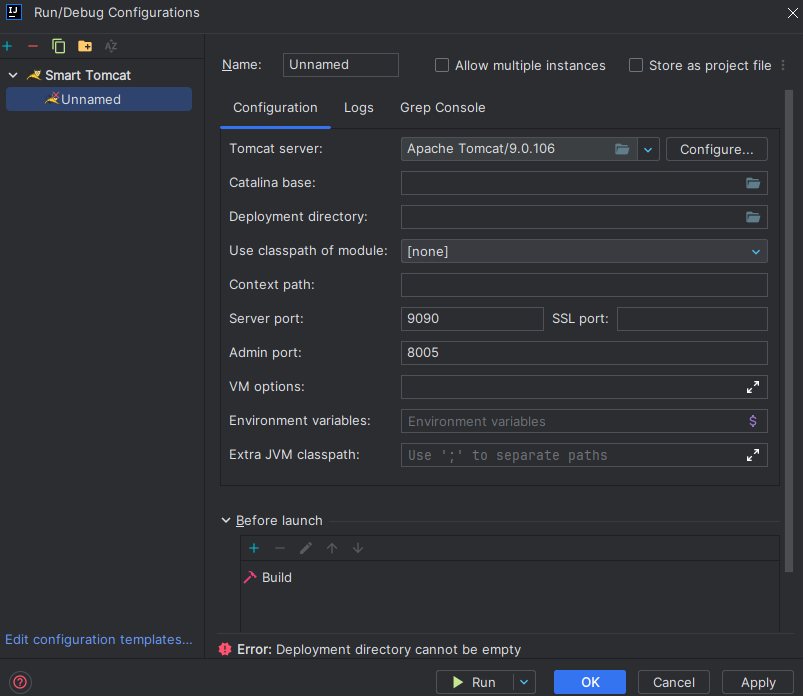This screenshot has width=803, height=696.
Task: Expand the VM options field
Action: click(753, 387)
